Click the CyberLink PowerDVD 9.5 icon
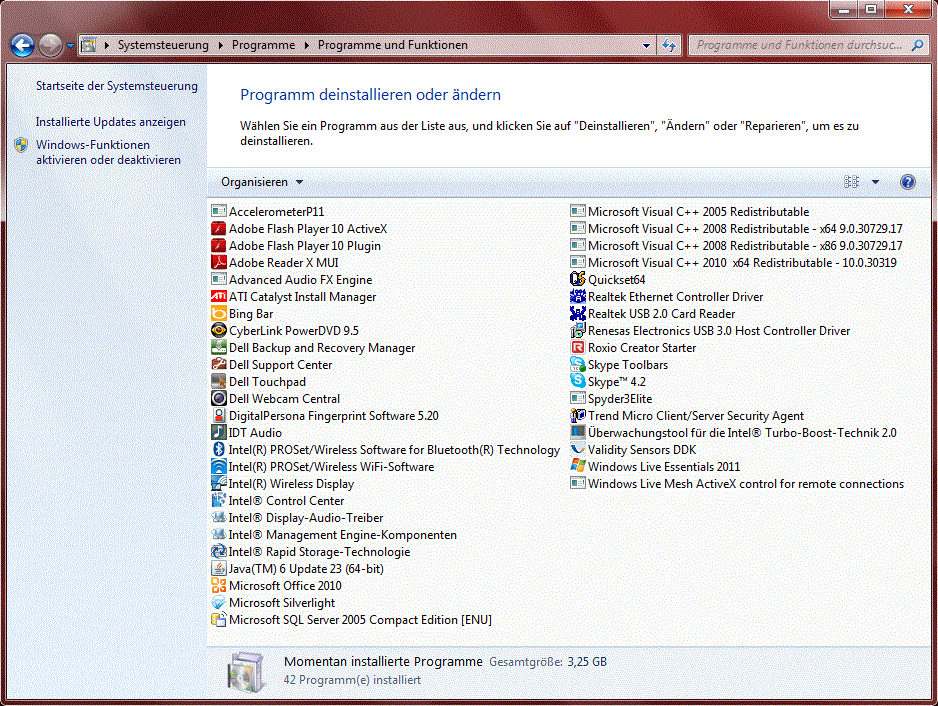Screen dimensions: 938x706 click(x=219, y=330)
